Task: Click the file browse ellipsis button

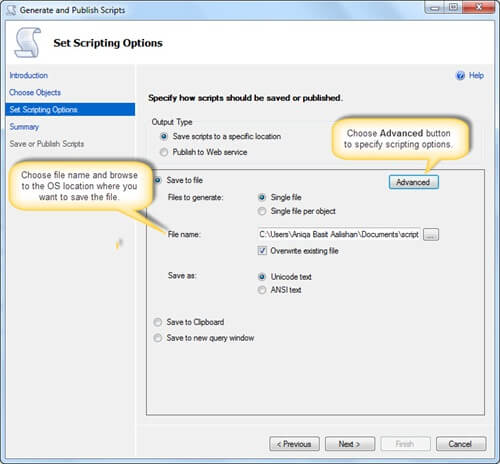Action: coord(431,234)
